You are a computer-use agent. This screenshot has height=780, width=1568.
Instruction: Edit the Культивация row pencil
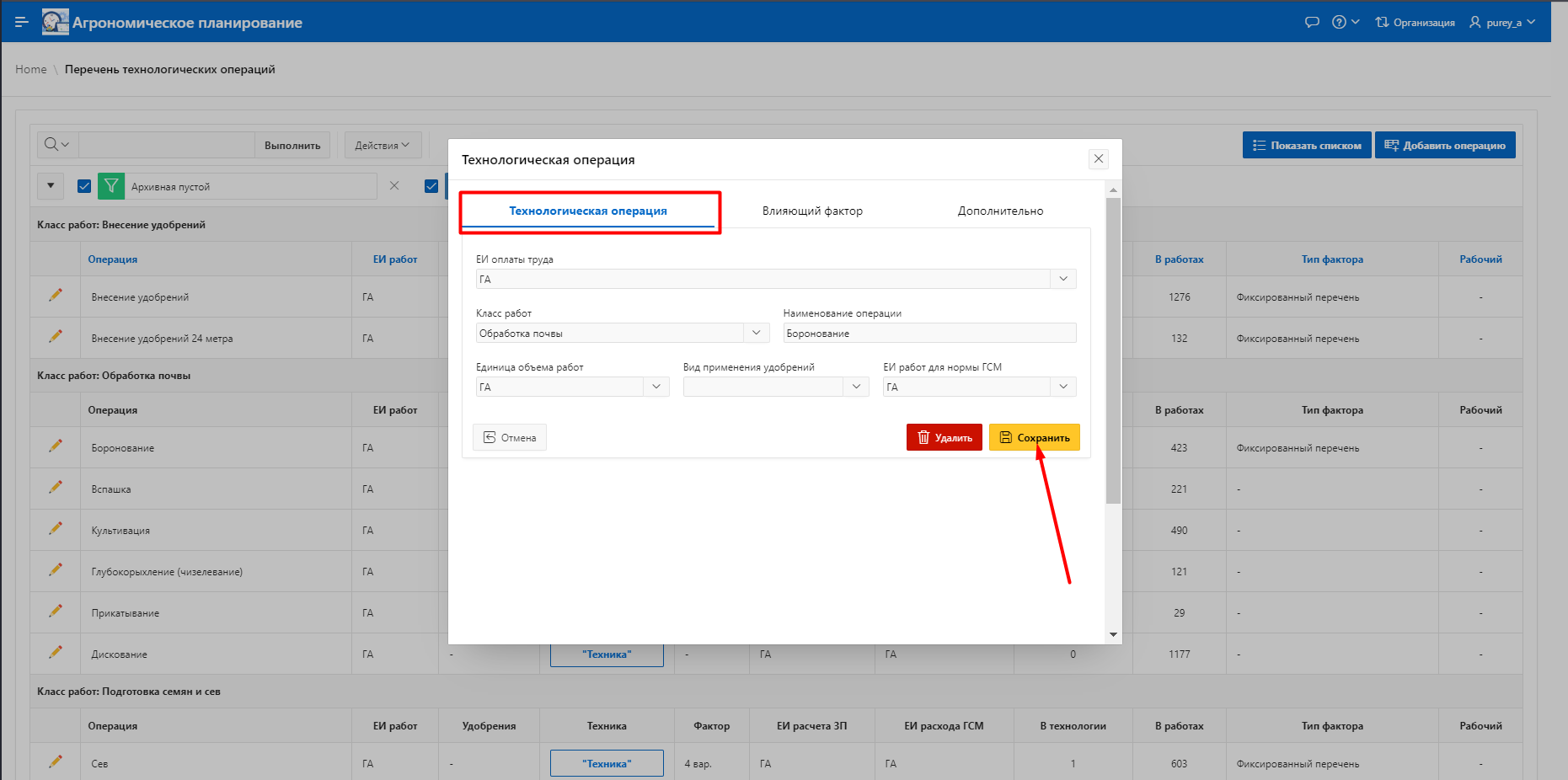pos(56,529)
